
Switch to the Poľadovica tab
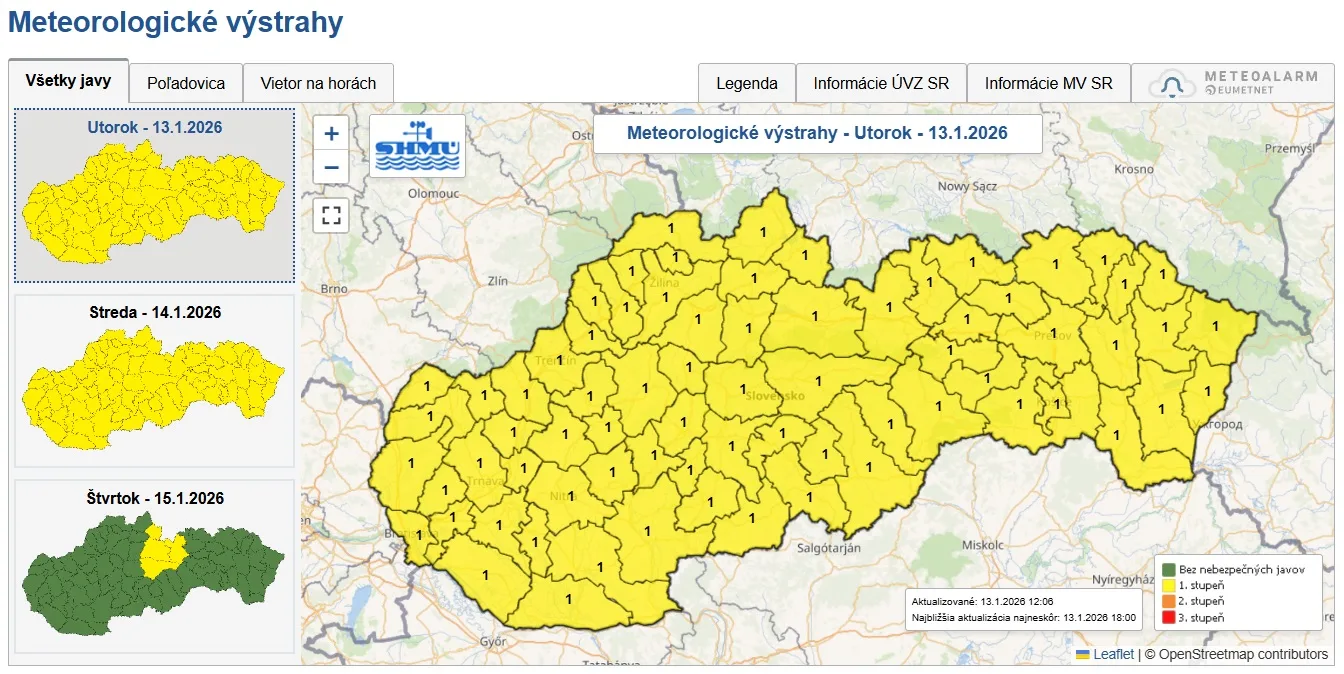tap(186, 83)
